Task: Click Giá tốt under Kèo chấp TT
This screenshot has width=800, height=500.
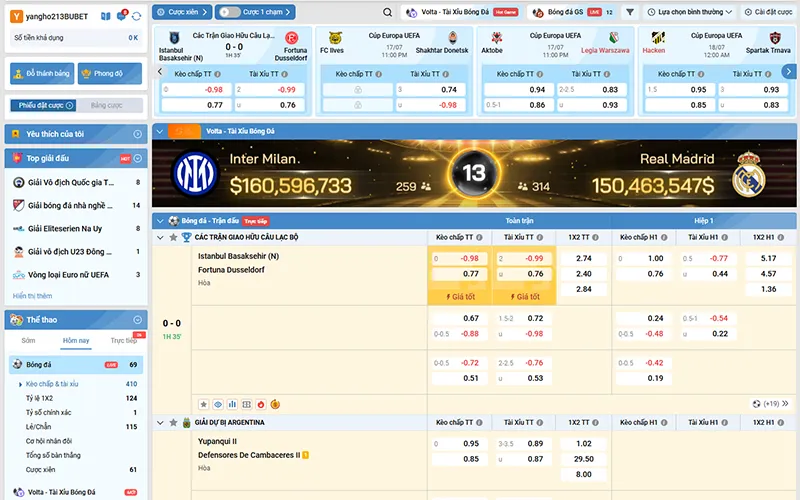Action: pyautogui.click(x=460, y=296)
